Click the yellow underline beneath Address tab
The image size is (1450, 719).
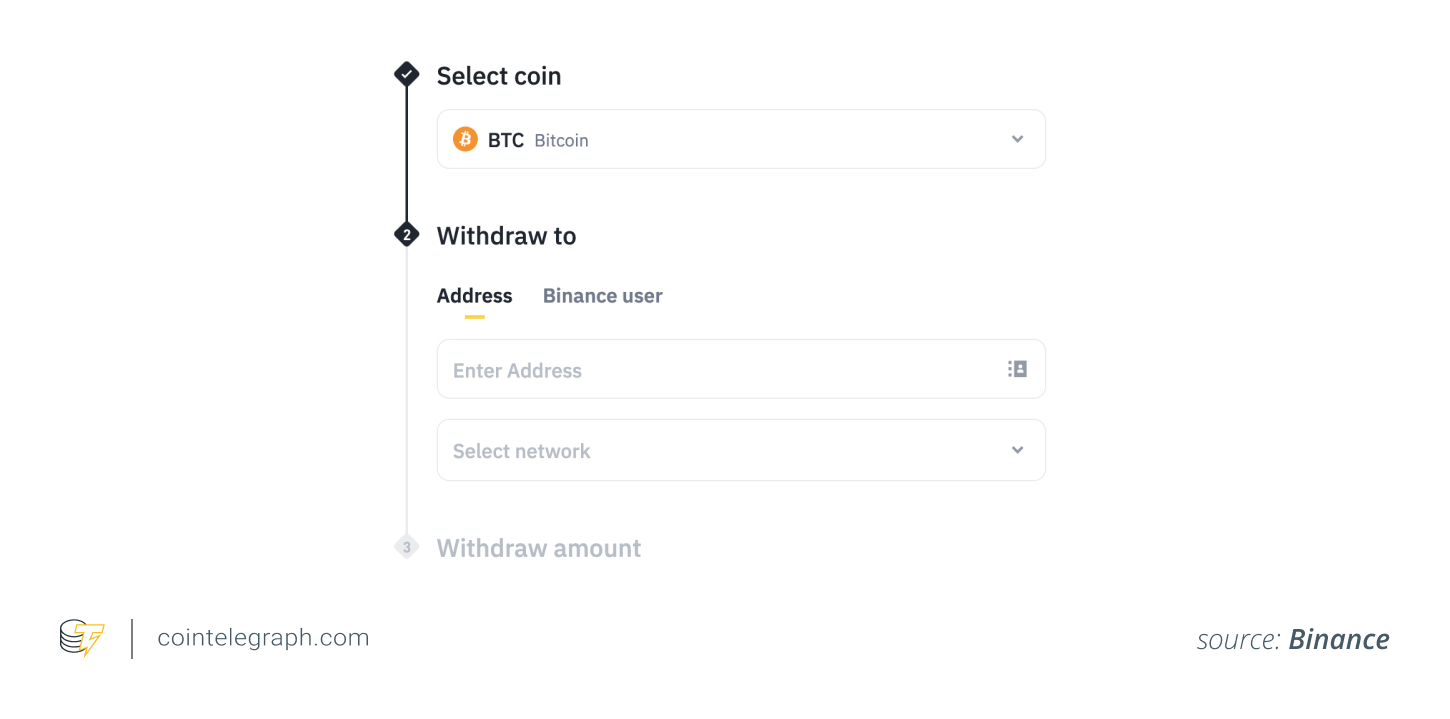tap(474, 315)
